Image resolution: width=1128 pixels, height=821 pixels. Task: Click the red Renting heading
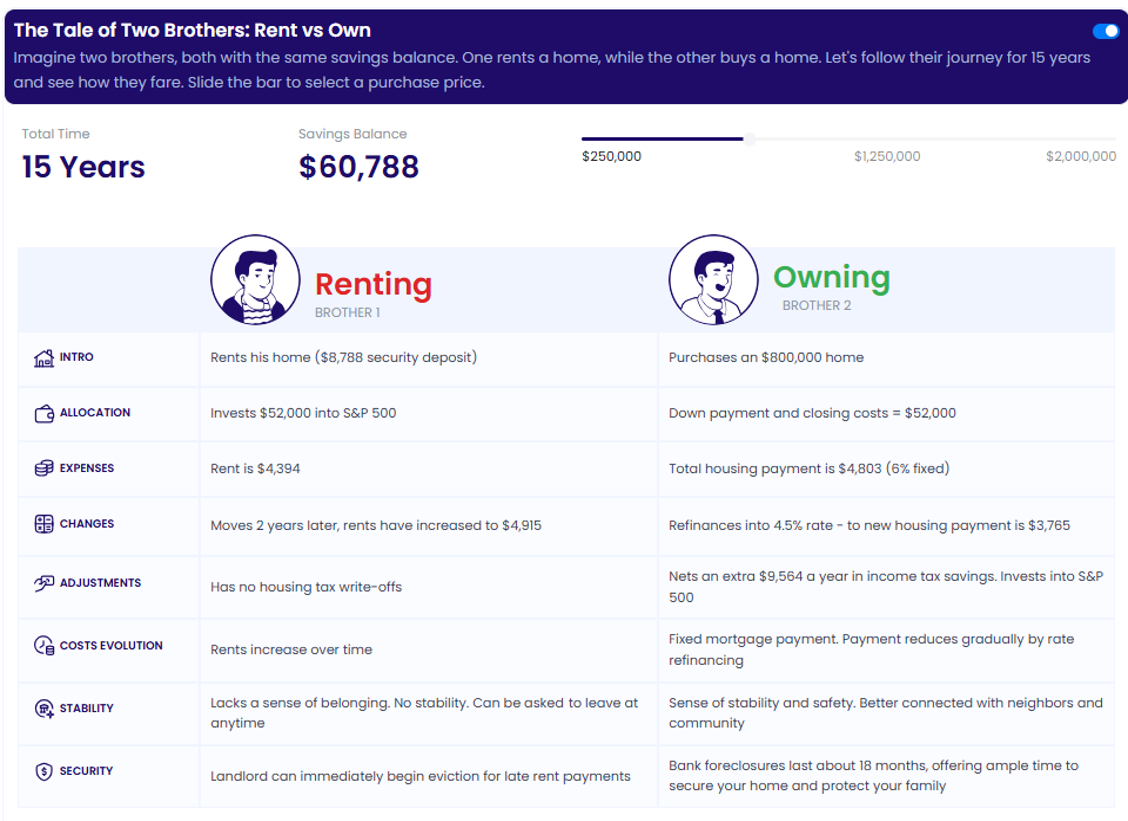373,284
